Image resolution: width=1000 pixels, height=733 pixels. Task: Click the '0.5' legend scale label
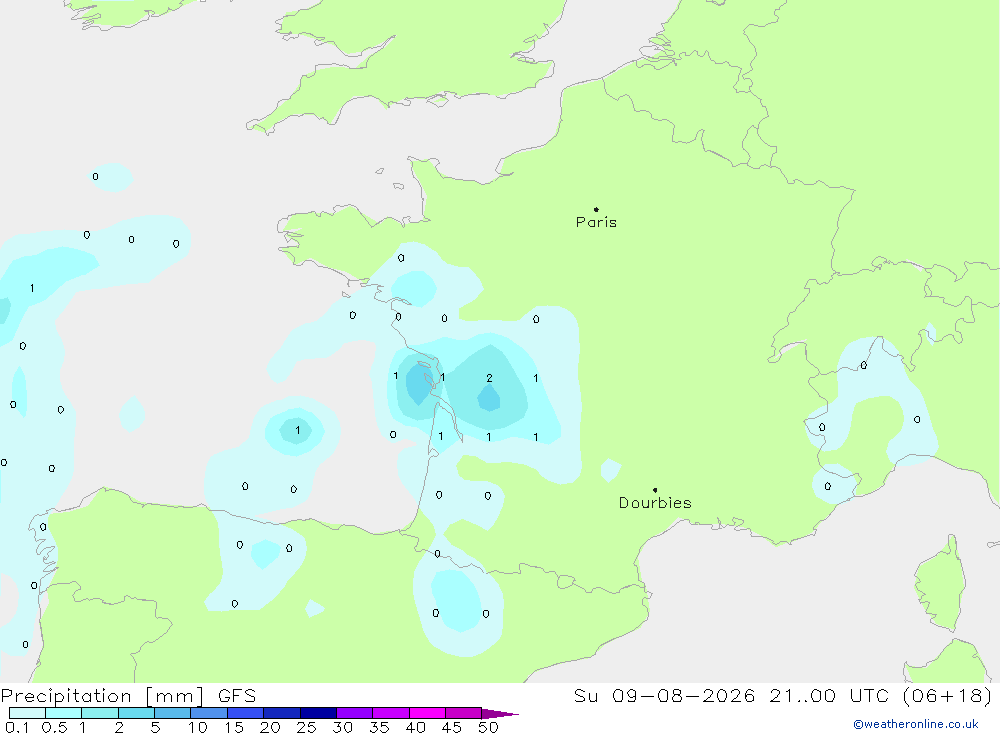click(x=54, y=727)
